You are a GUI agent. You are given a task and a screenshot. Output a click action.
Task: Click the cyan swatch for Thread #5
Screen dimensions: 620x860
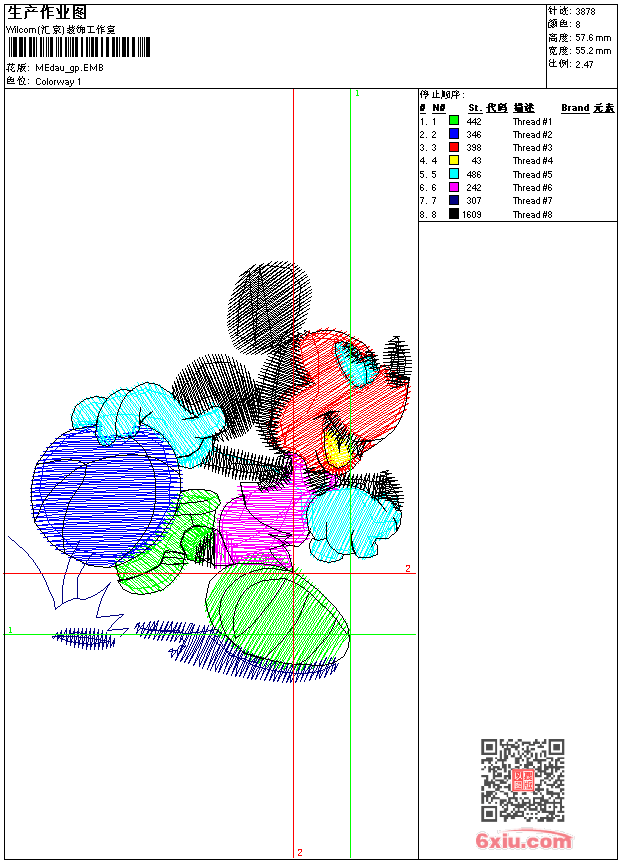coord(454,174)
